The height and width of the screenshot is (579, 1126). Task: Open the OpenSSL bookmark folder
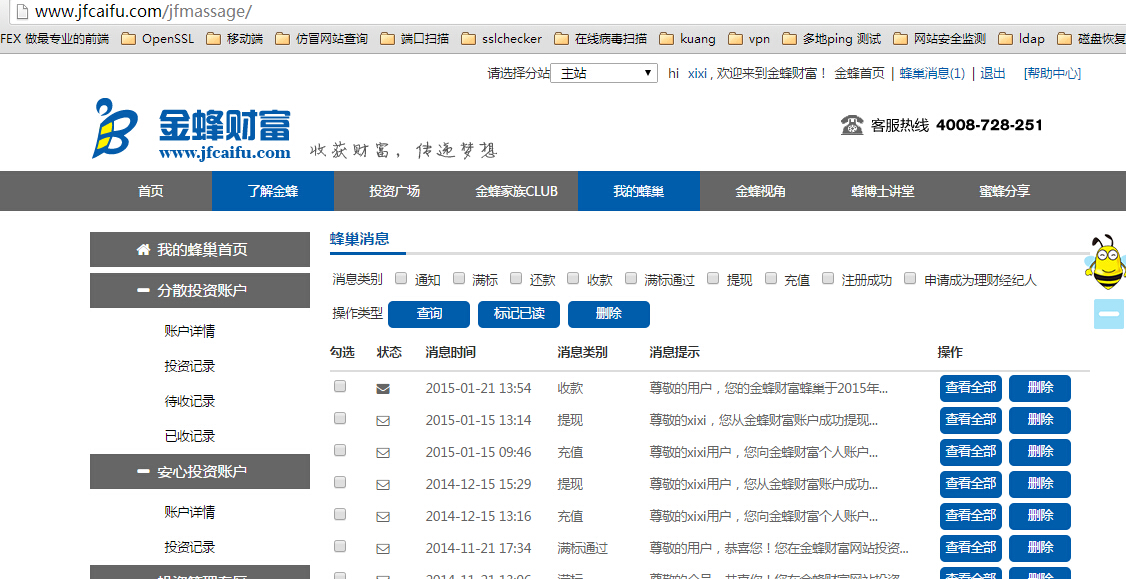158,39
